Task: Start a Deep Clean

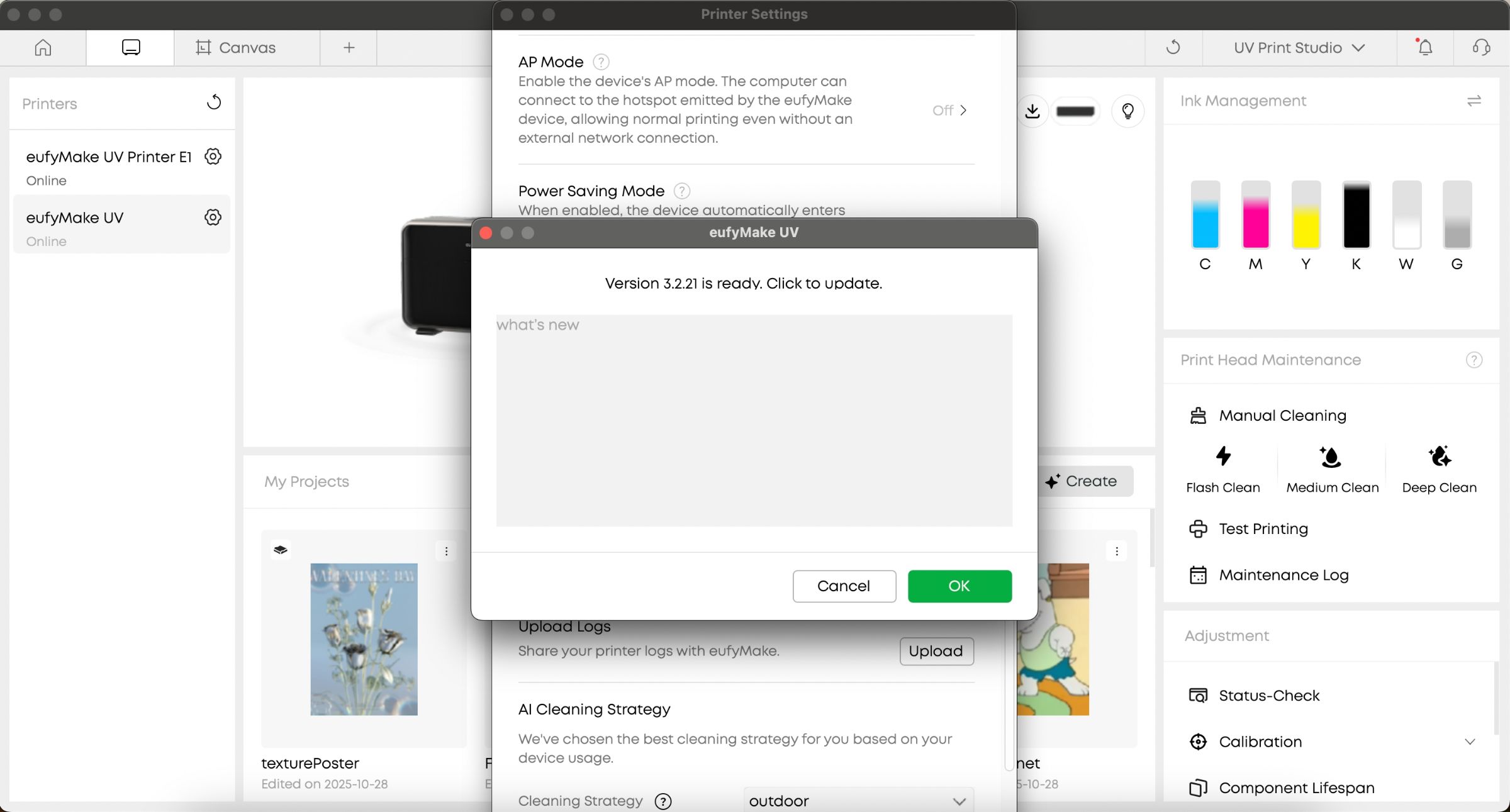Action: click(1439, 470)
